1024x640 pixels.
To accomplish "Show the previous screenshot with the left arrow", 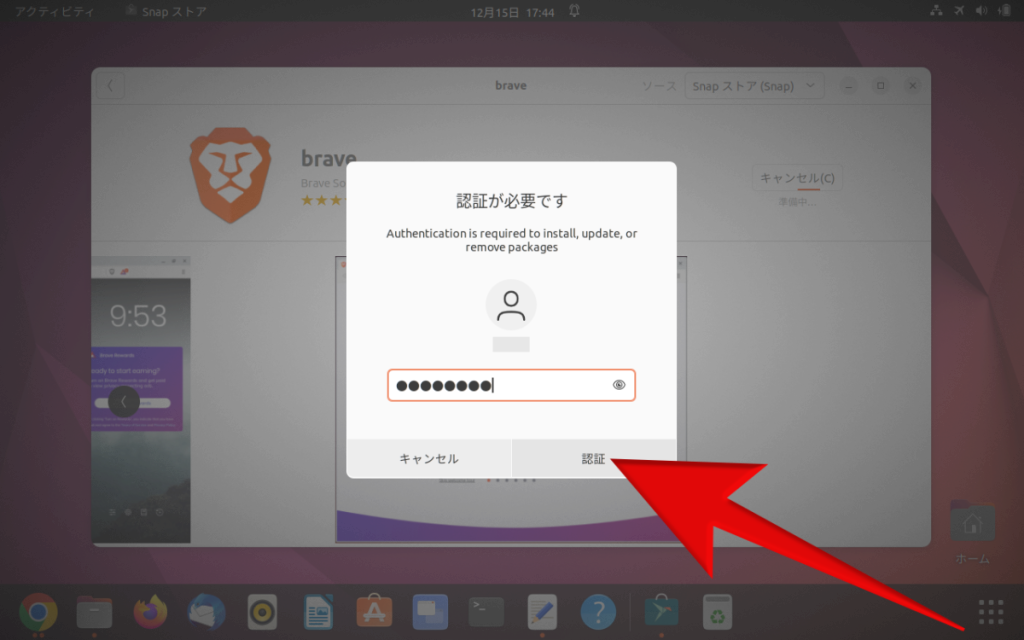I will point(123,402).
